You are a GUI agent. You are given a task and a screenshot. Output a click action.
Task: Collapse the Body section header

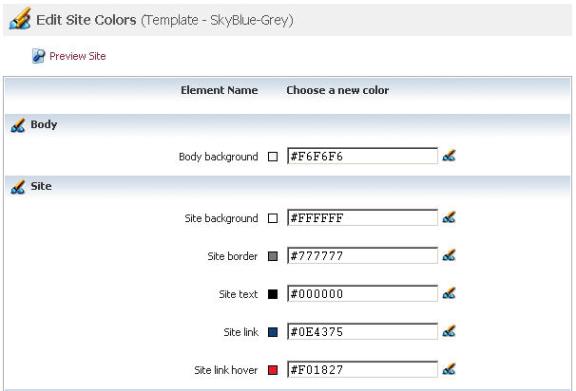coord(288,125)
